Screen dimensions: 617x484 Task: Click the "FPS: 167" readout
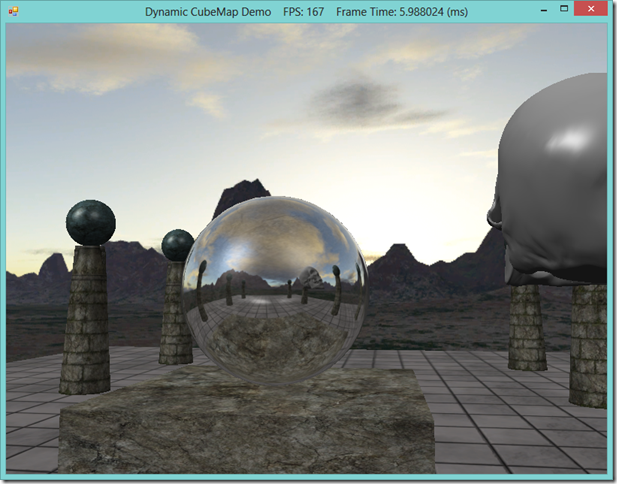coord(303,12)
